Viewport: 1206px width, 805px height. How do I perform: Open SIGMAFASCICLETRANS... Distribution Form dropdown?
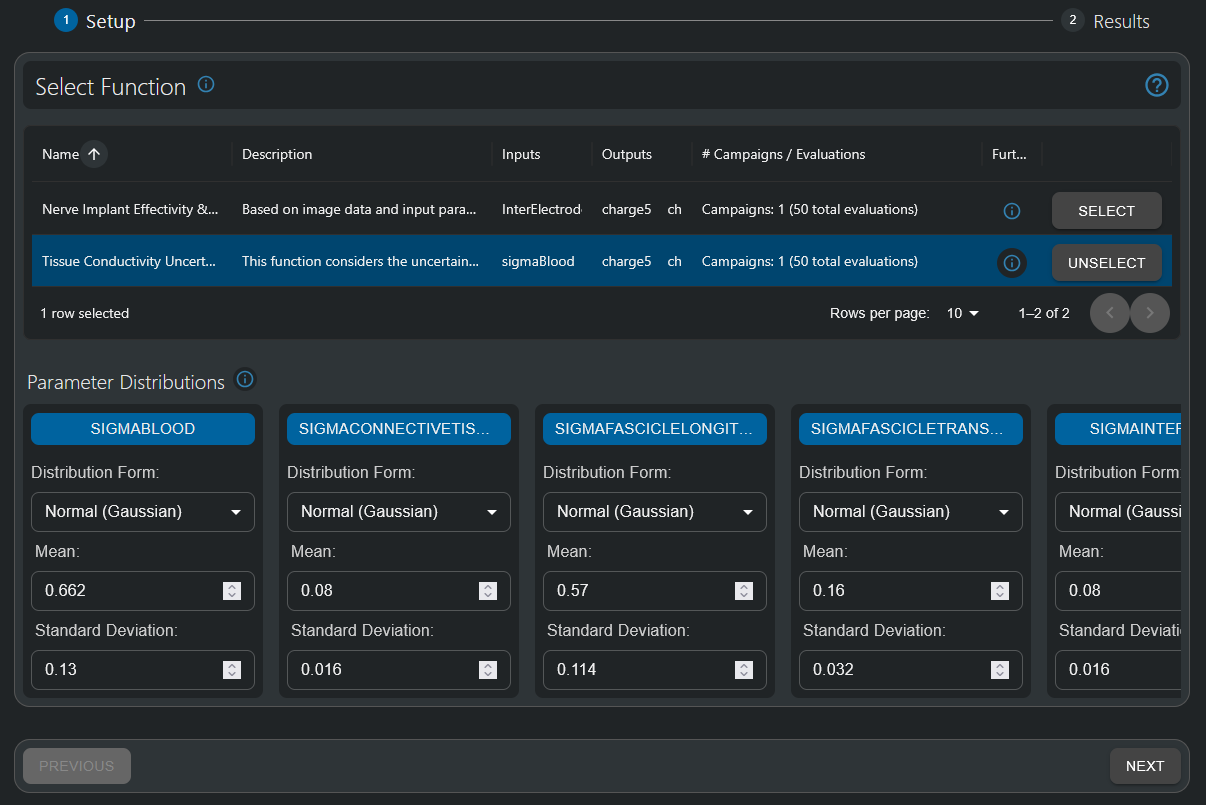tap(910, 511)
